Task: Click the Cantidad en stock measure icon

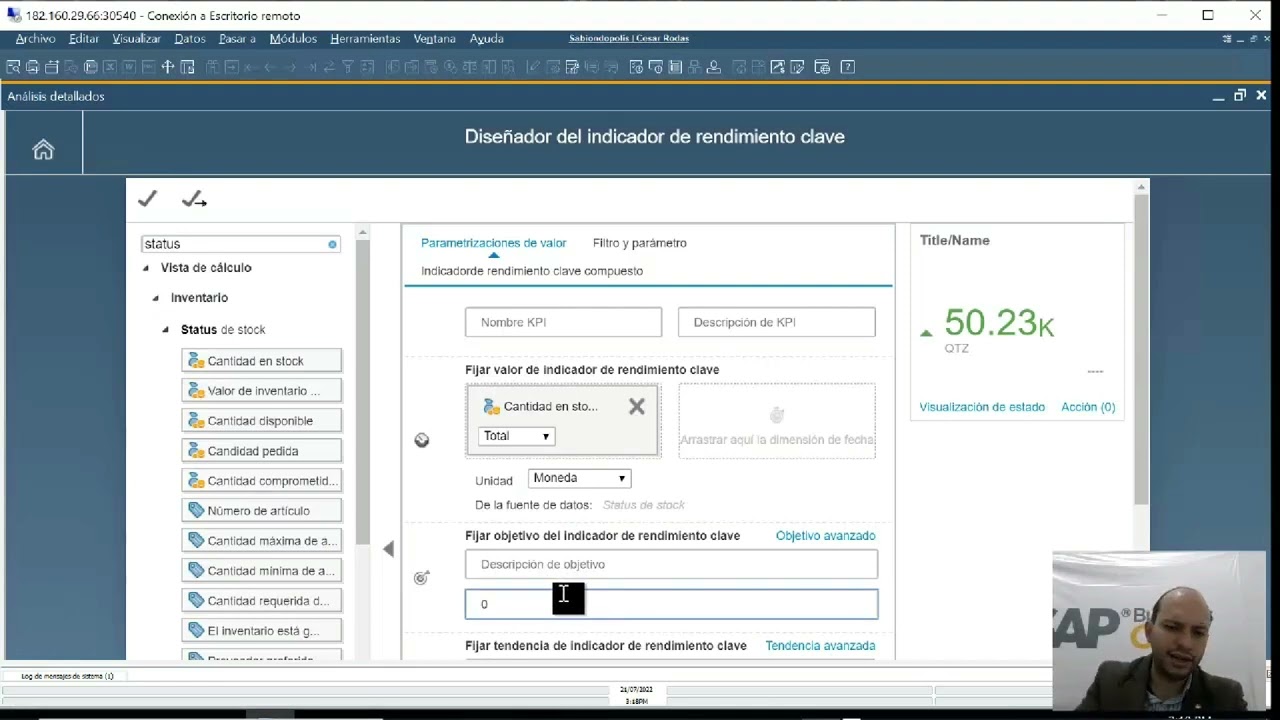Action: pyautogui.click(x=196, y=361)
